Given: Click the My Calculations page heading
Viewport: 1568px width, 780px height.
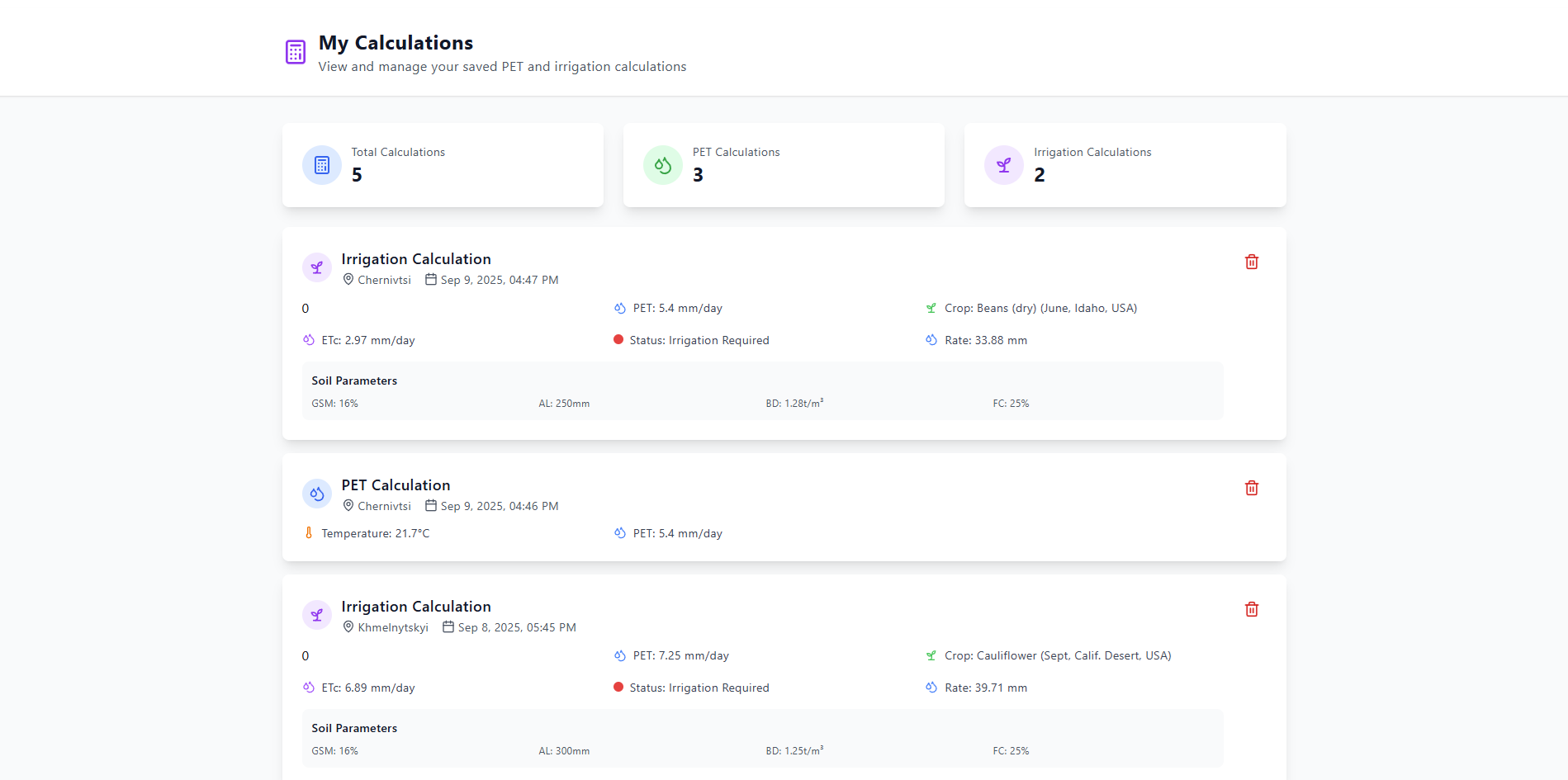Looking at the screenshot, I should 396,43.
